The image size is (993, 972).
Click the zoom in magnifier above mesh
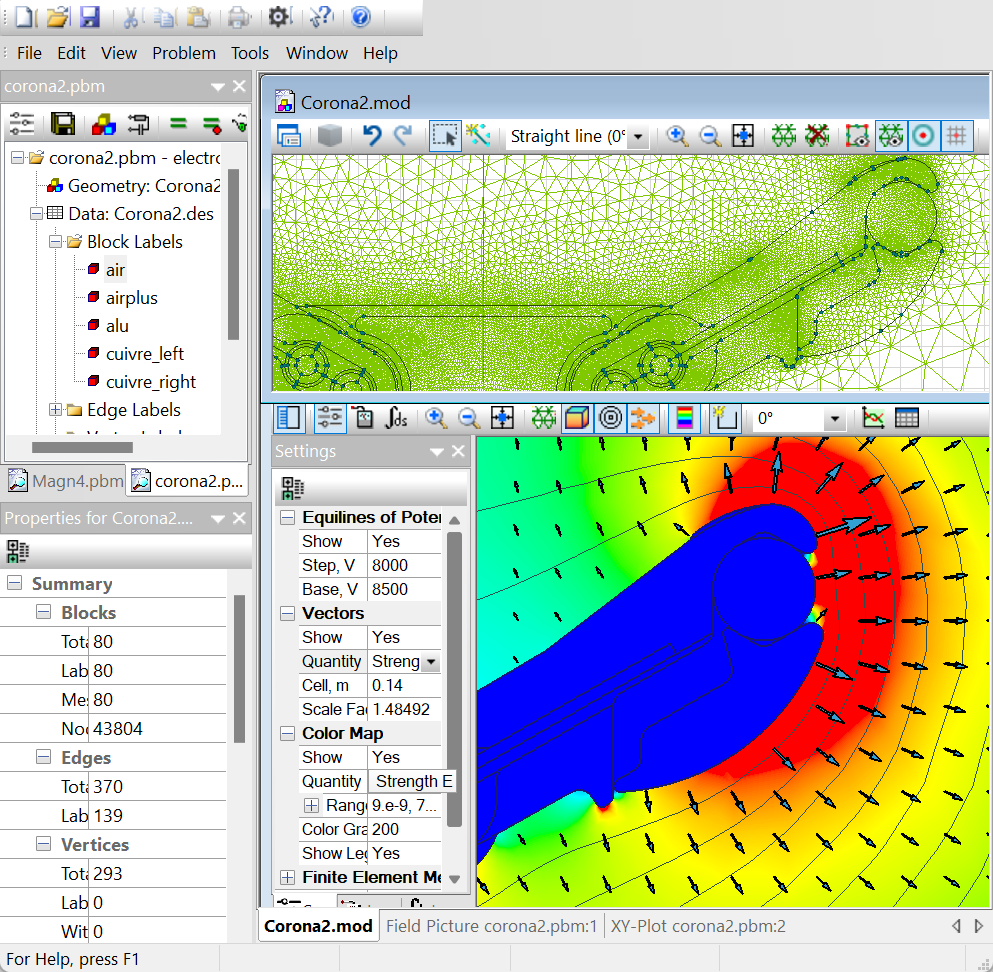pyautogui.click(x=677, y=136)
